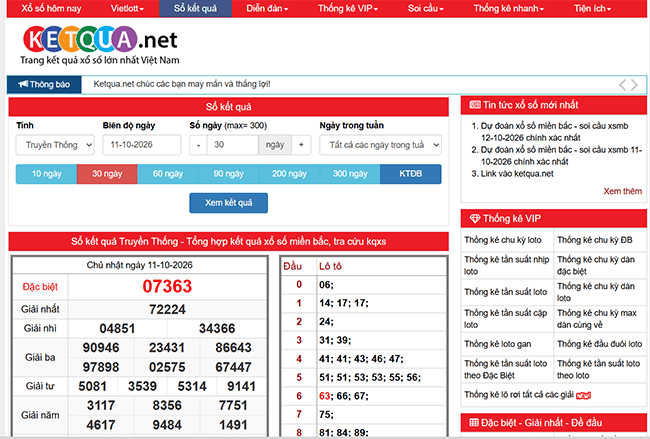650x439 pixels.
Task: Click lô tô row 41; 41; 43; 46; 47
Action: pos(361,359)
